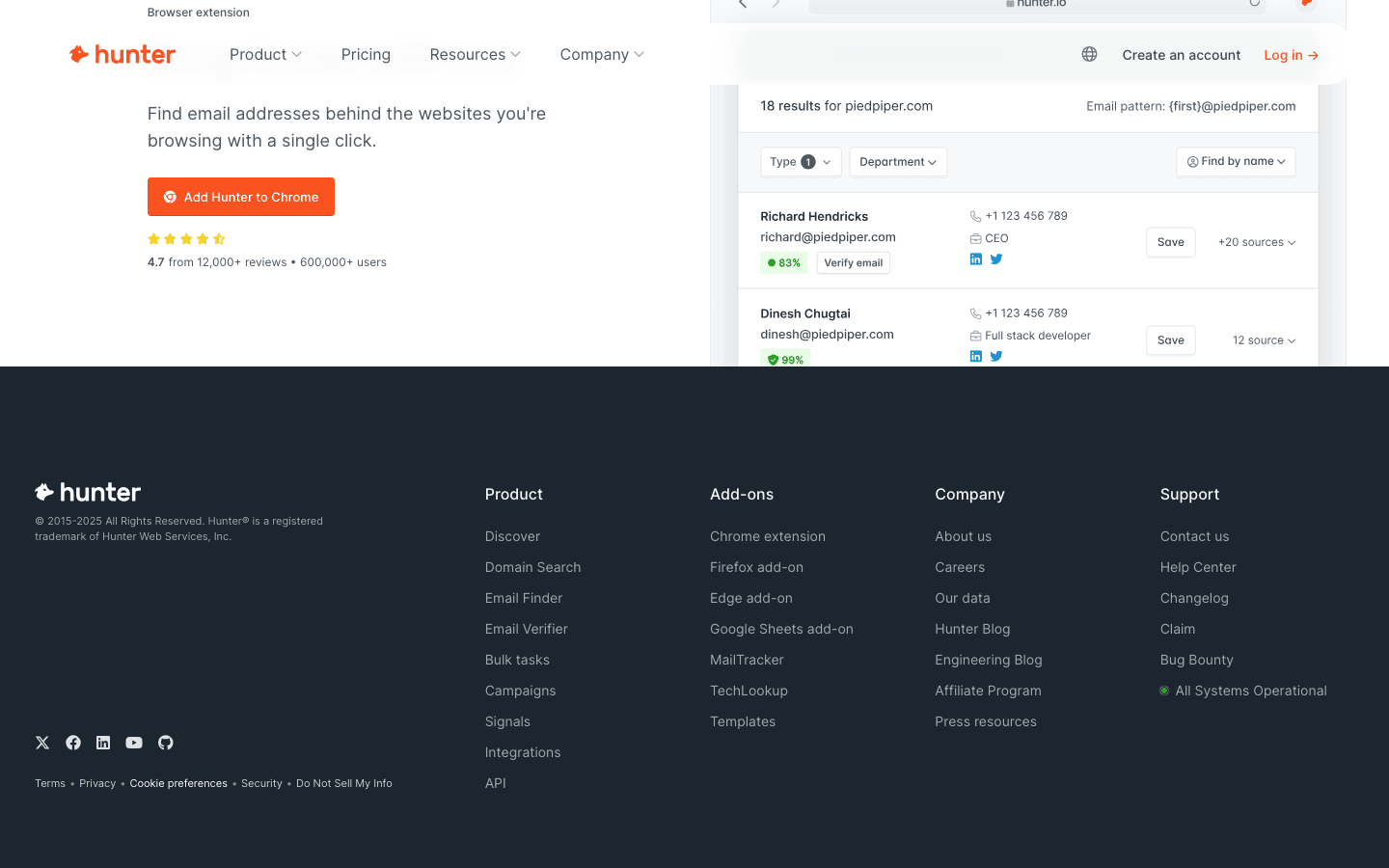The width and height of the screenshot is (1389, 868).
Task: Open the Google Sheets add-on link
Action: click(781, 629)
